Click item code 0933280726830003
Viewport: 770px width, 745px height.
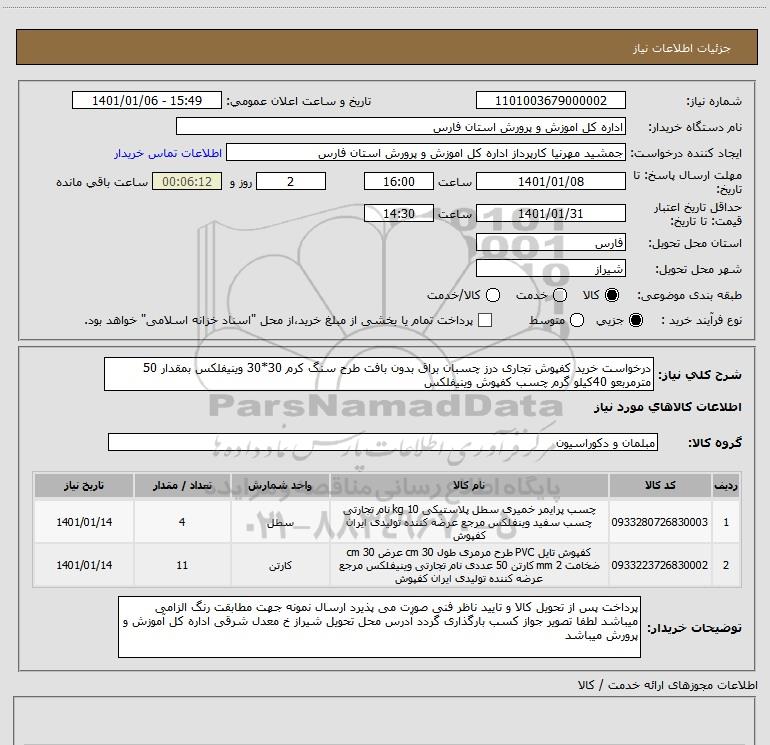tap(660, 522)
